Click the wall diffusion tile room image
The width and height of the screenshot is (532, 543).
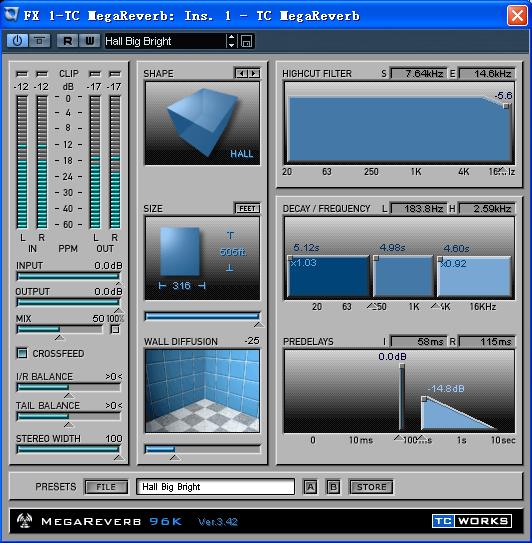pyautogui.click(x=202, y=391)
